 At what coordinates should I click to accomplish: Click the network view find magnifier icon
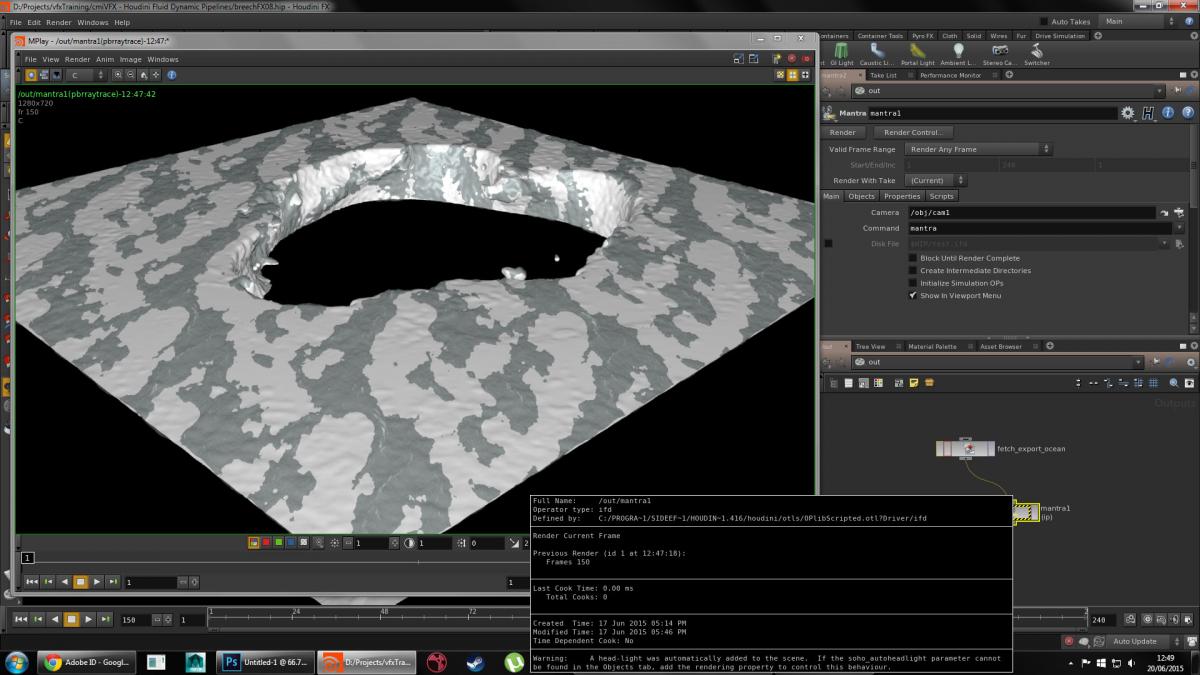pos(1174,383)
